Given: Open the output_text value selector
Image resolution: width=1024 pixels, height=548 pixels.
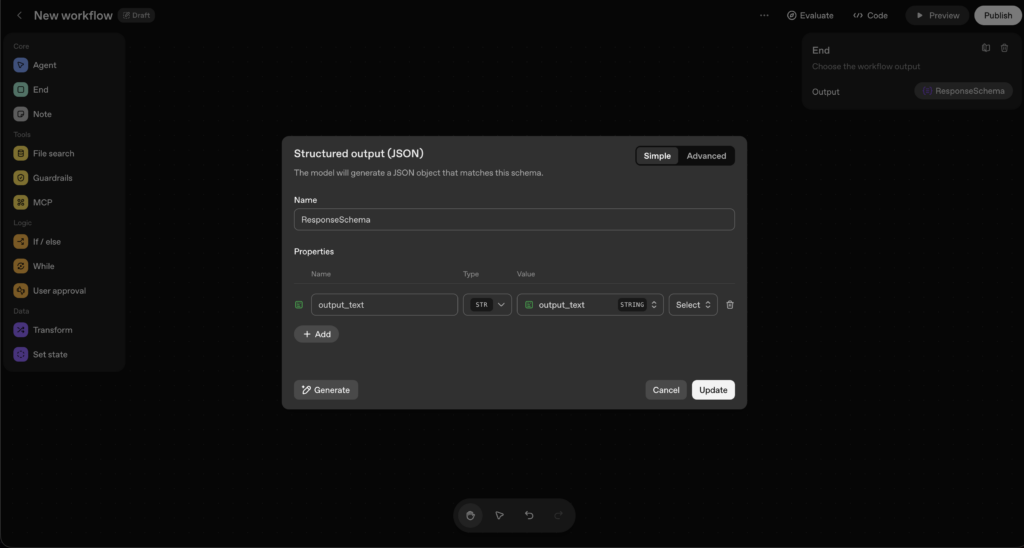Looking at the screenshot, I should (x=590, y=305).
